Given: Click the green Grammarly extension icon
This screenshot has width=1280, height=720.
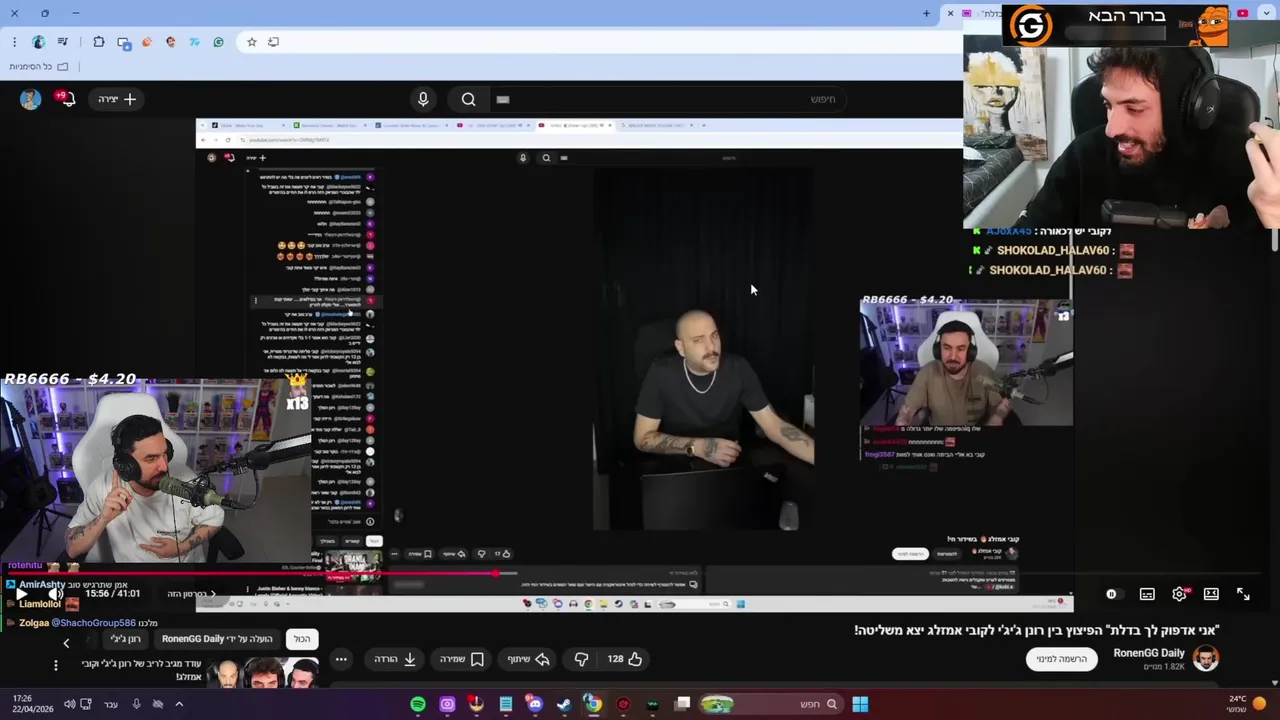Looking at the screenshot, I should click(218, 42).
